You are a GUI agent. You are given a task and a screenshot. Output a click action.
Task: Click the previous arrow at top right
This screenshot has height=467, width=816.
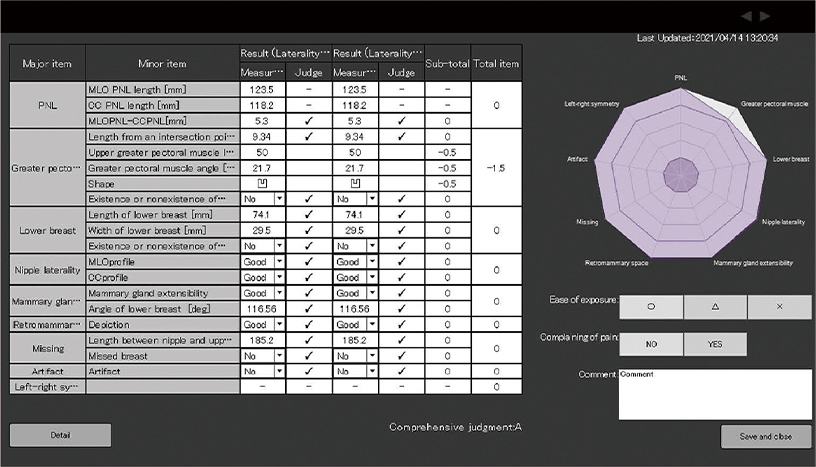[747, 16]
